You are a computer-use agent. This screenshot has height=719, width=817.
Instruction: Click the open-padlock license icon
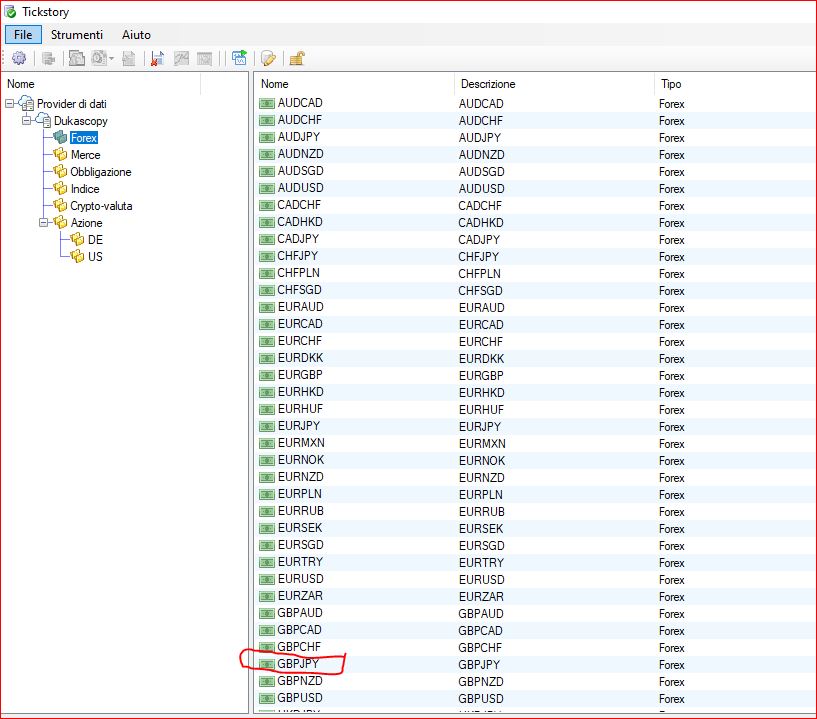pyautogui.click(x=297, y=58)
